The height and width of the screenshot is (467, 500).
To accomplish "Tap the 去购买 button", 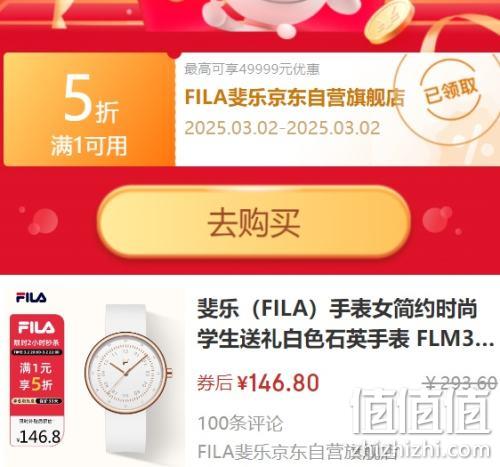I will click(x=253, y=222).
